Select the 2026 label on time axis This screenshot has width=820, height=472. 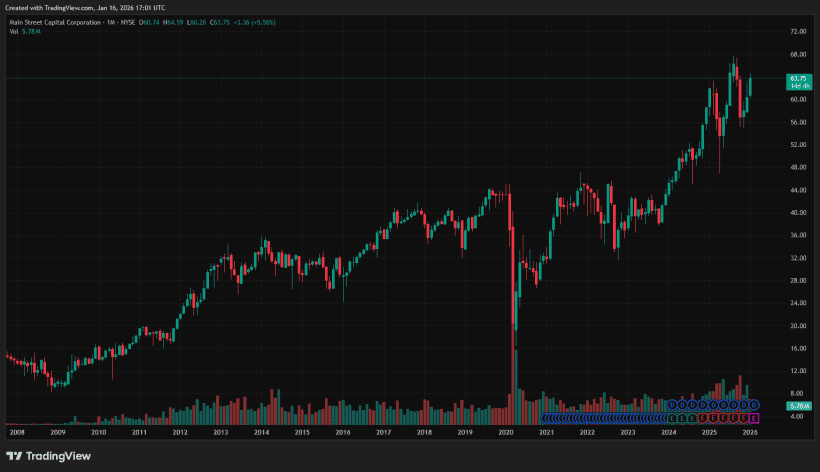coord(750,432)
